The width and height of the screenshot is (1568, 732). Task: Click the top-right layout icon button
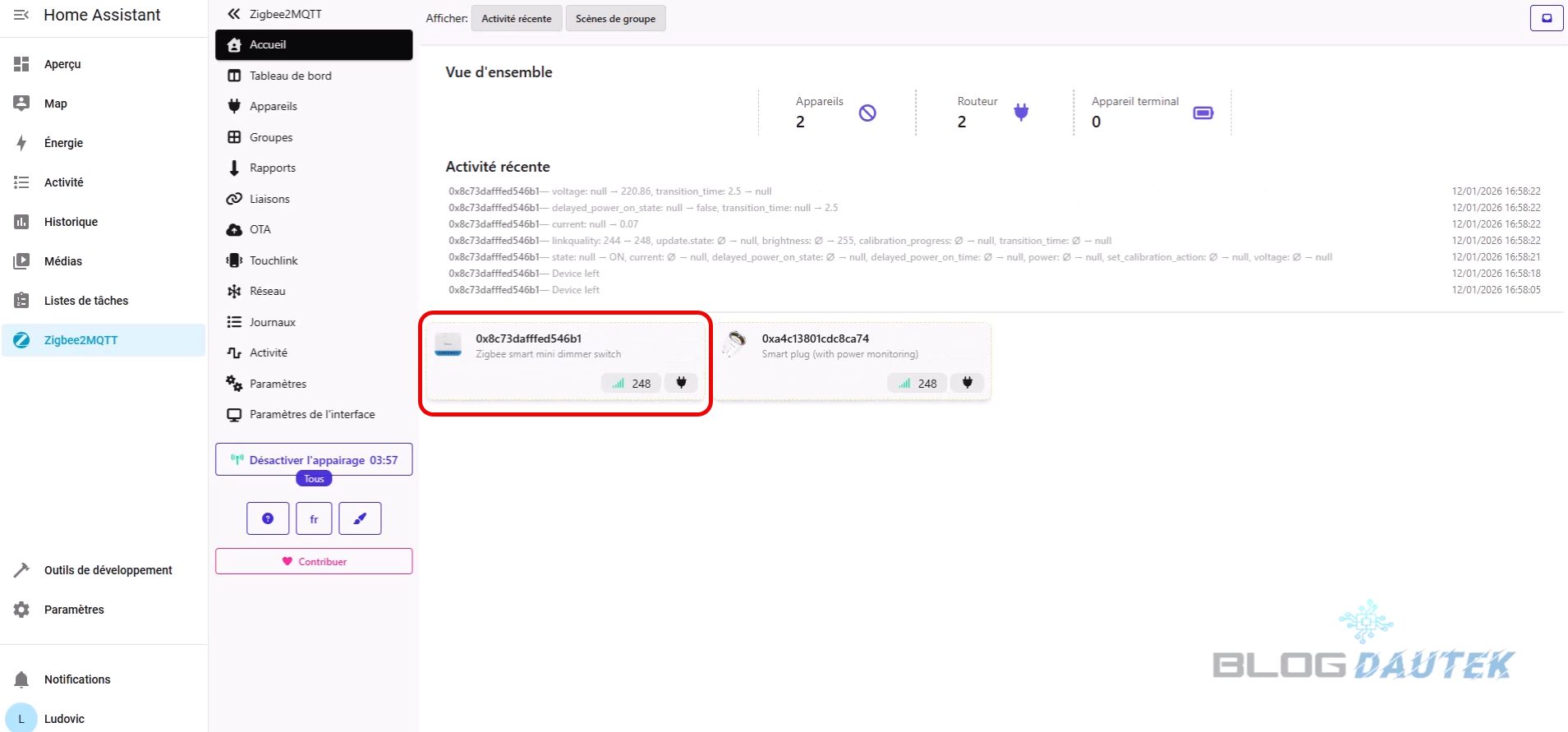[x=1546, y=18]
